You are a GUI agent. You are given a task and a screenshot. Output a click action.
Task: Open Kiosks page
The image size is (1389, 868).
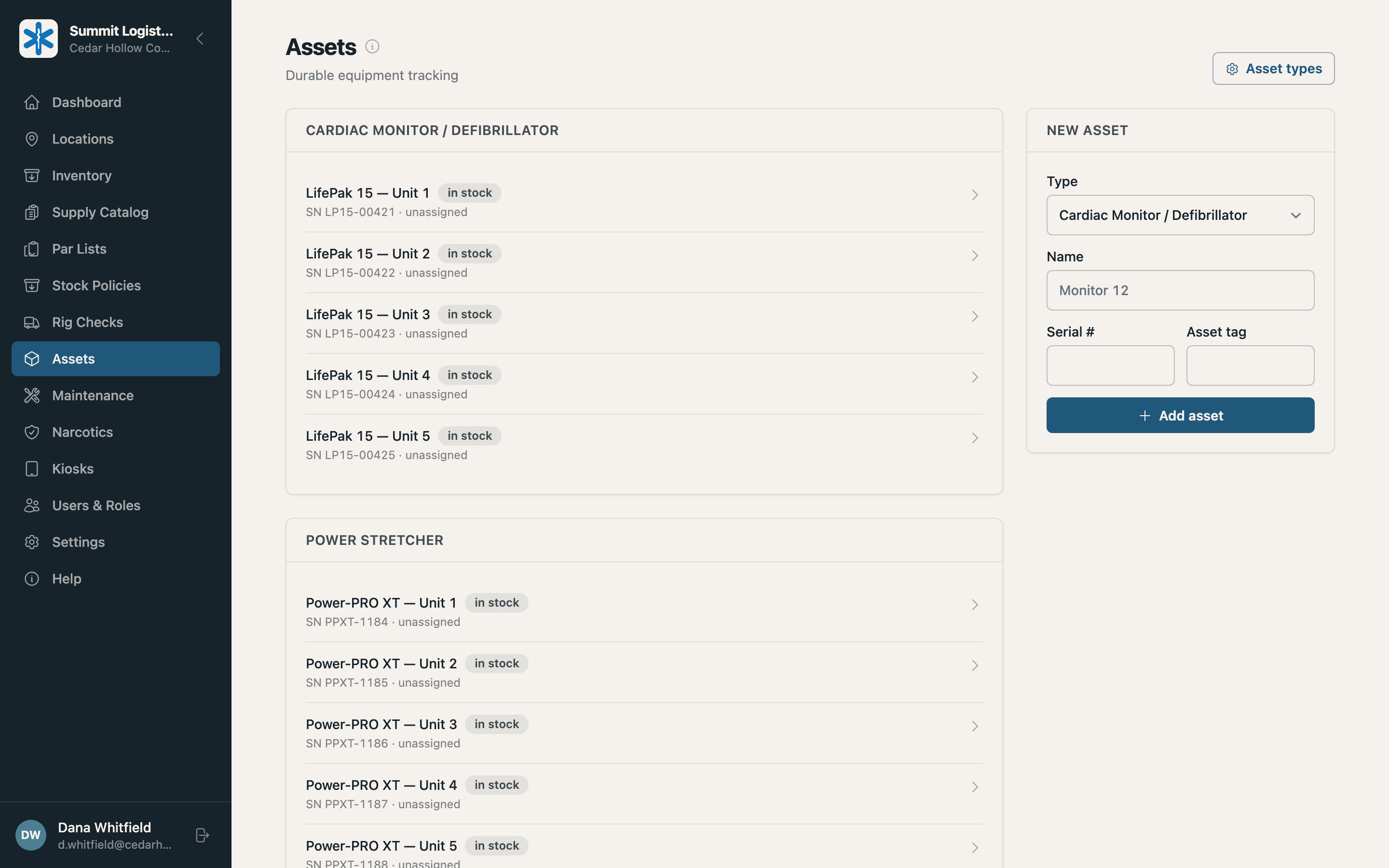[x=115, y=469]
